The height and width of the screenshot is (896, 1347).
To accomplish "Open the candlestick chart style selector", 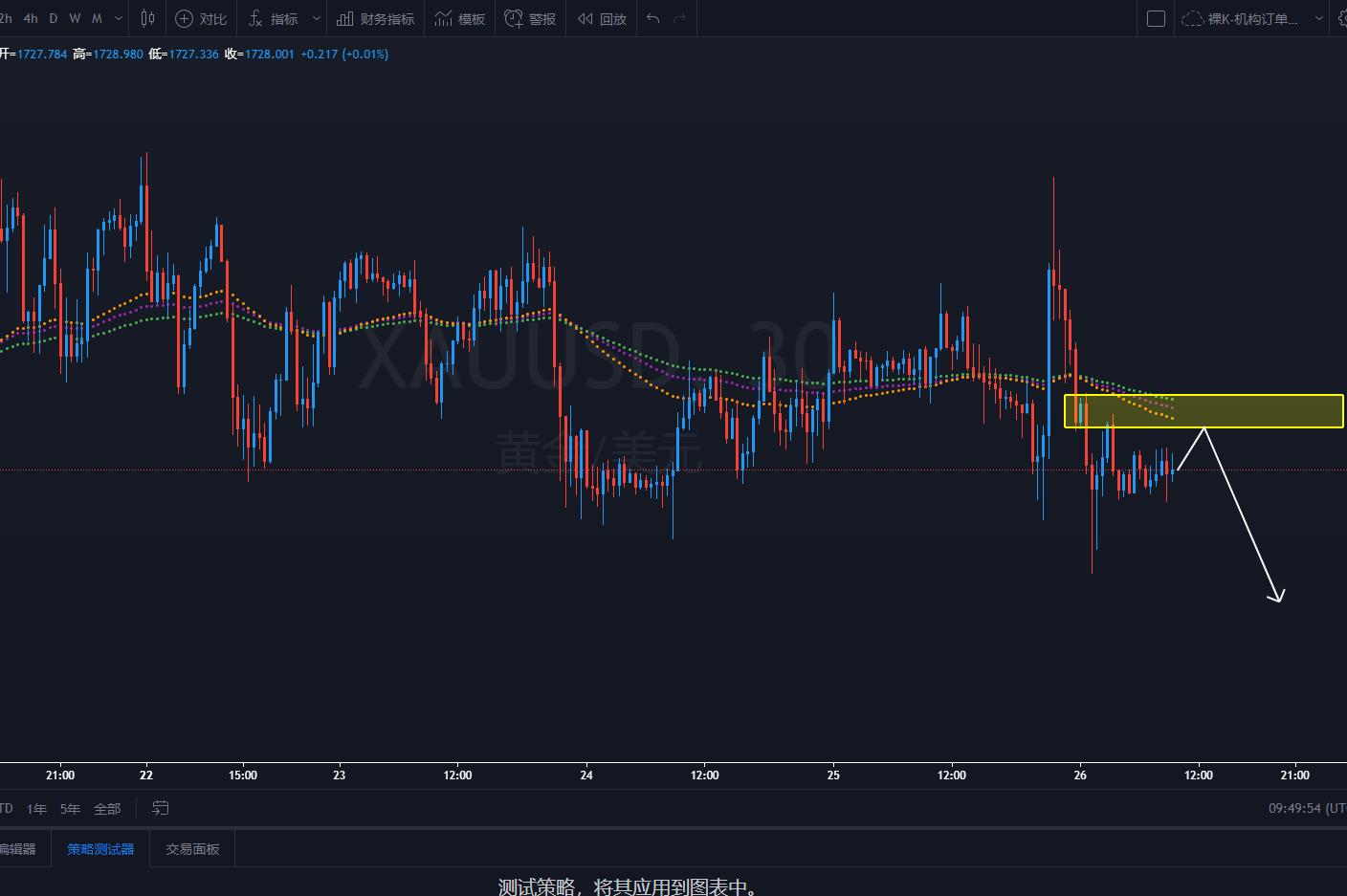I will point(147,18).
